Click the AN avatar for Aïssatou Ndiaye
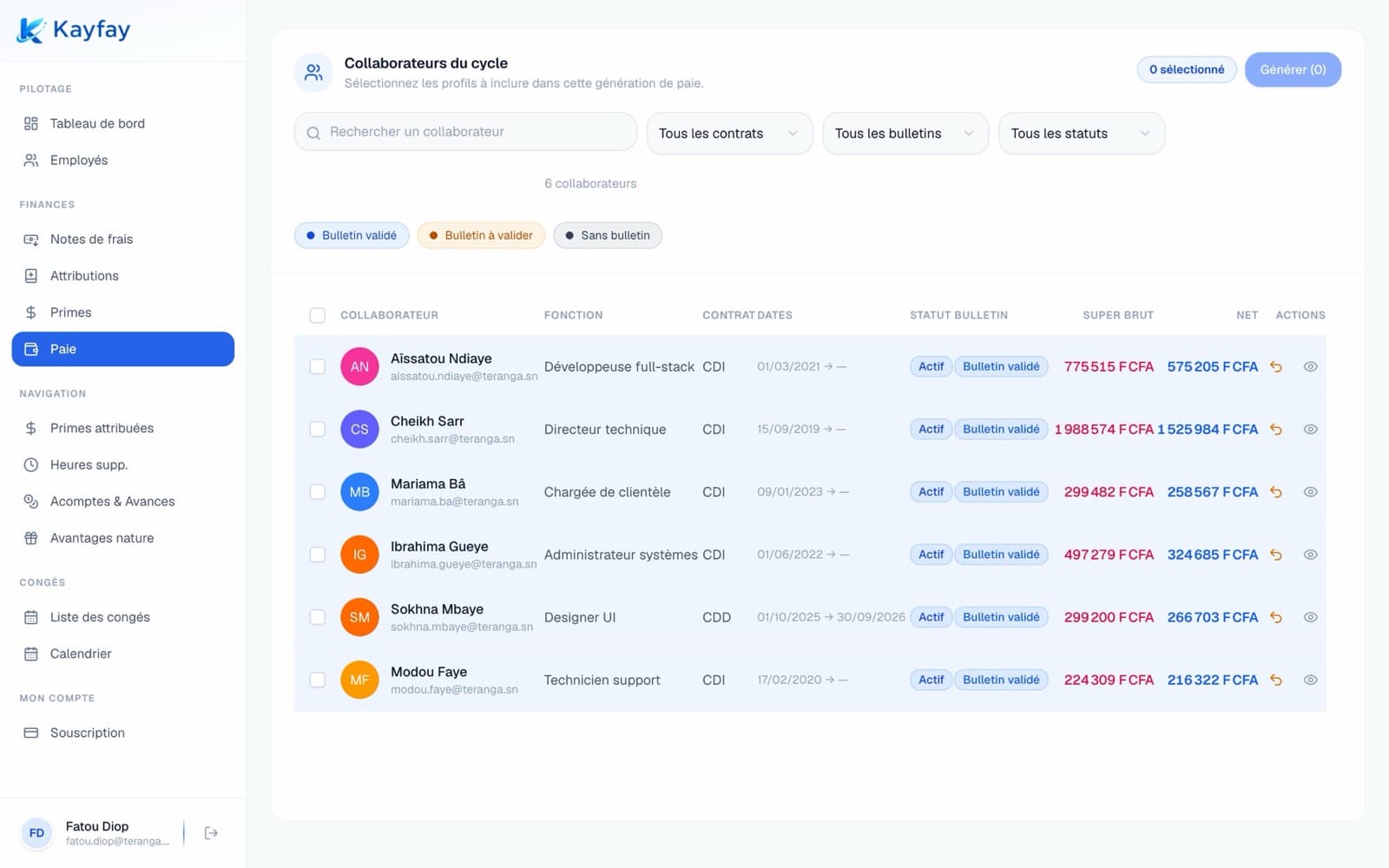The image size is (1389, 868). coord(359,366)
